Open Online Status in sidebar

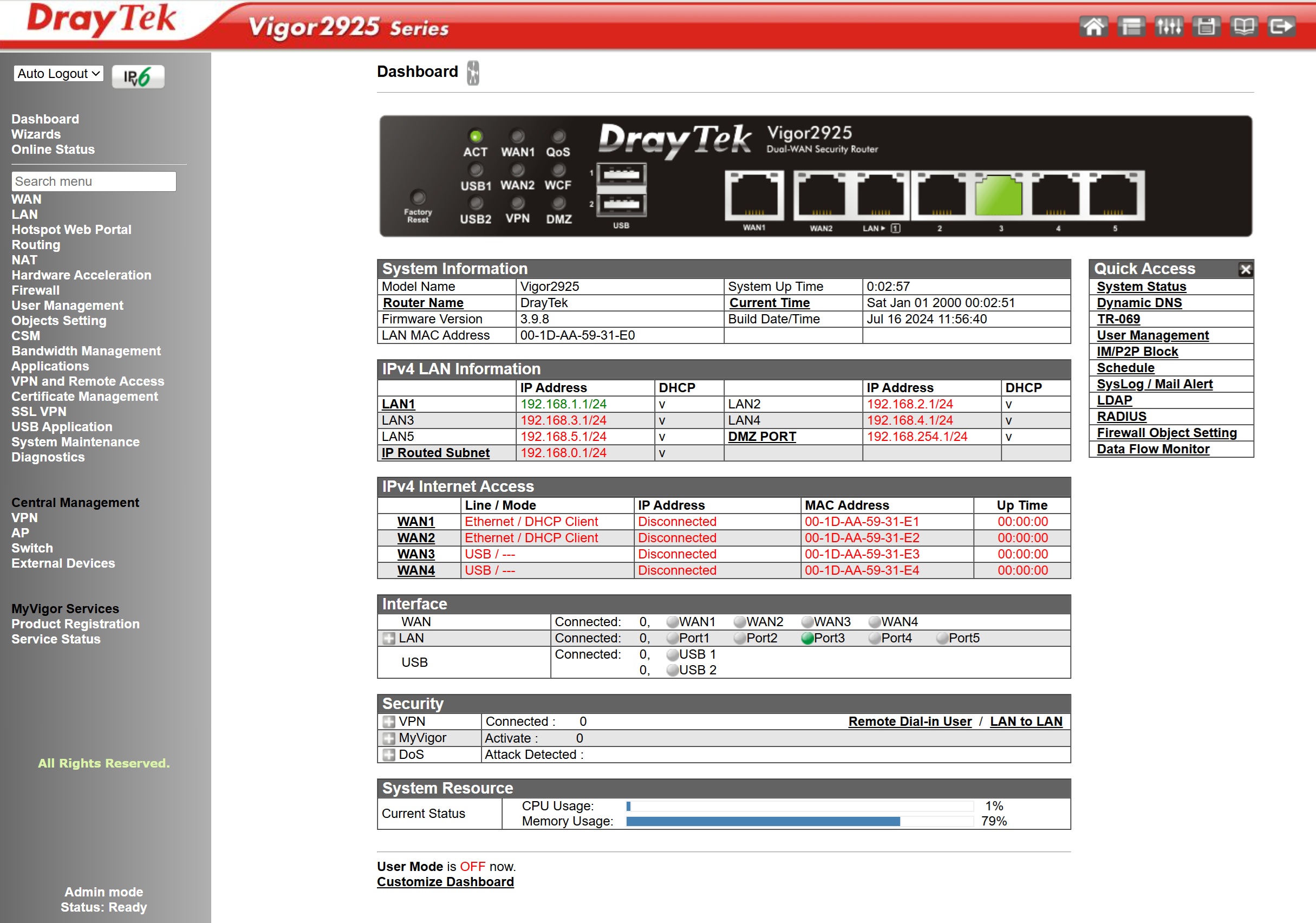[x=53, y=149]
